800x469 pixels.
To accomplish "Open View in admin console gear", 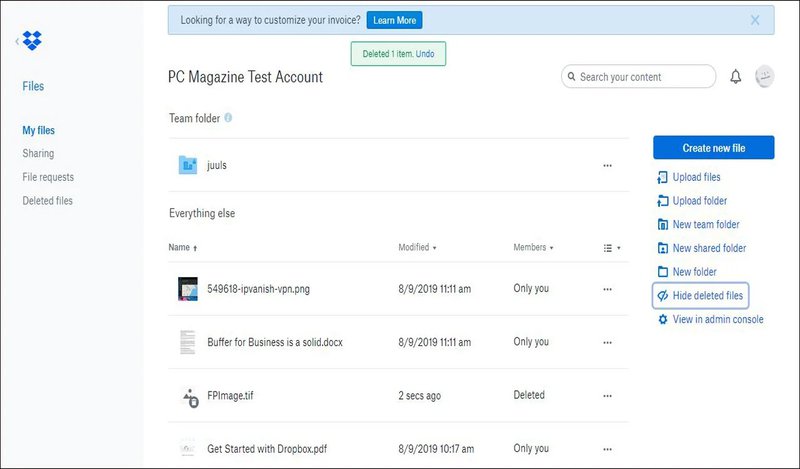I will 662,319.
